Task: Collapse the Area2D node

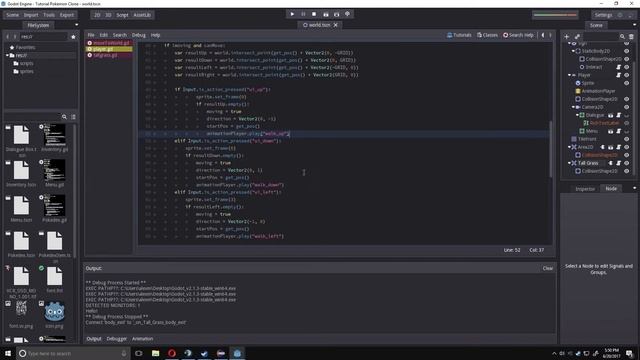Action: tap(569, 147)
